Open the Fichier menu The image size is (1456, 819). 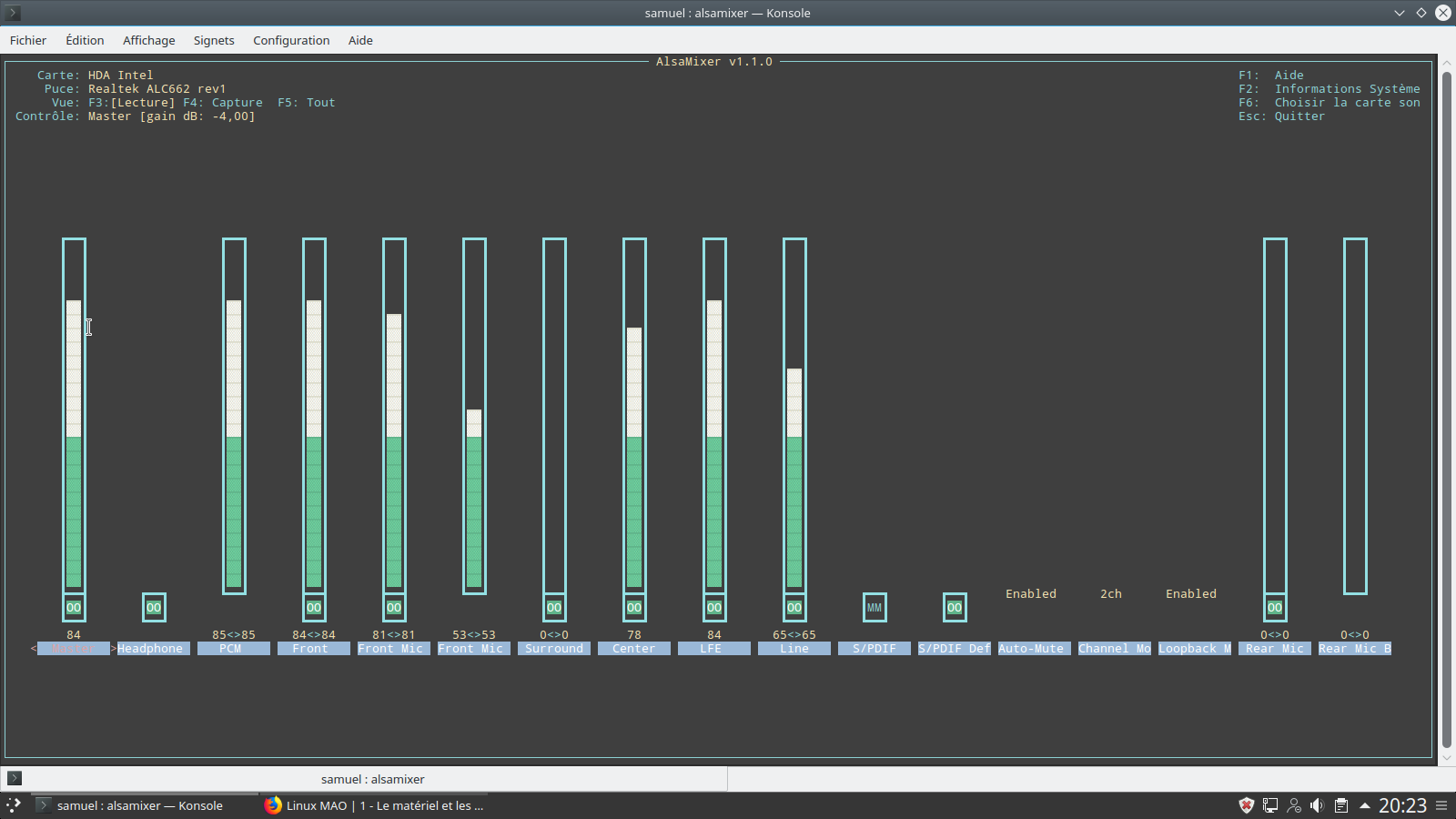28,40
